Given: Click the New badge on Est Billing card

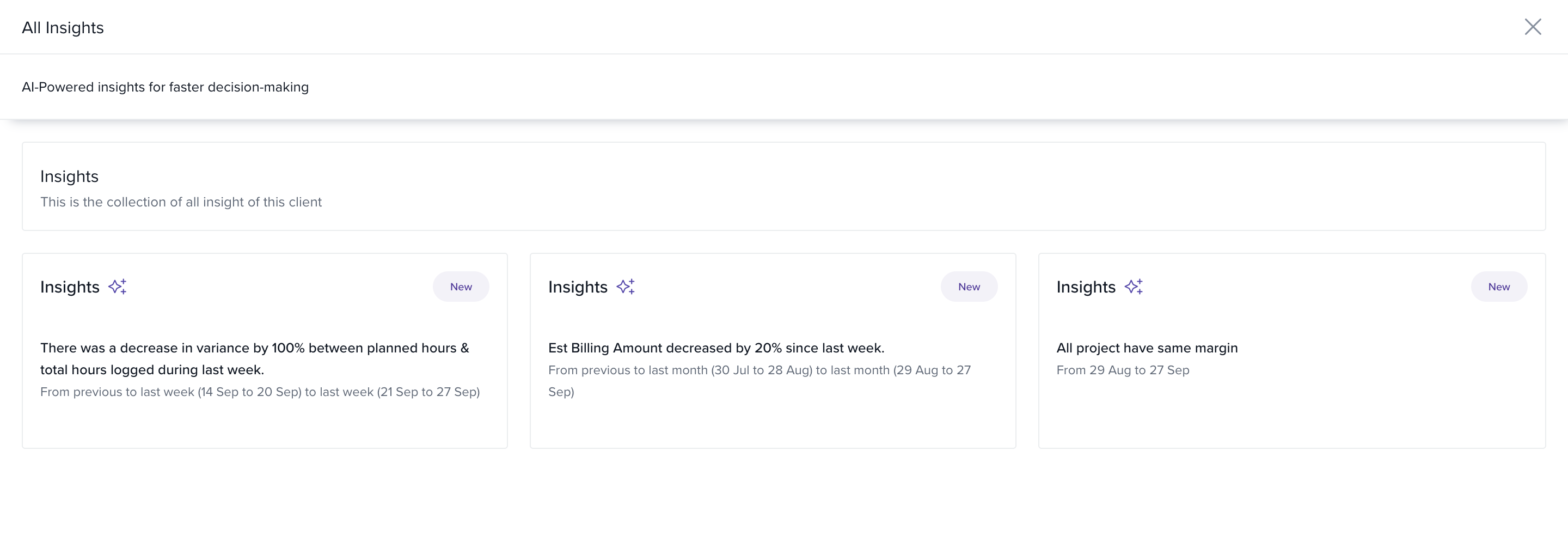Looking at the screenshot, I should [x=969, y=287].
